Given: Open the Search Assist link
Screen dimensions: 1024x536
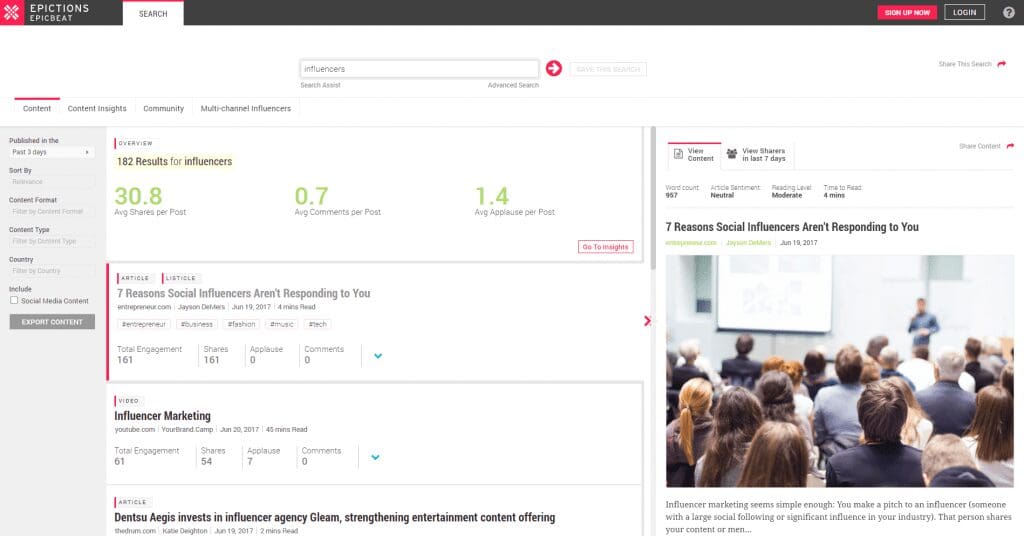Looking at the screenshot, I should [x=320, y=85].
